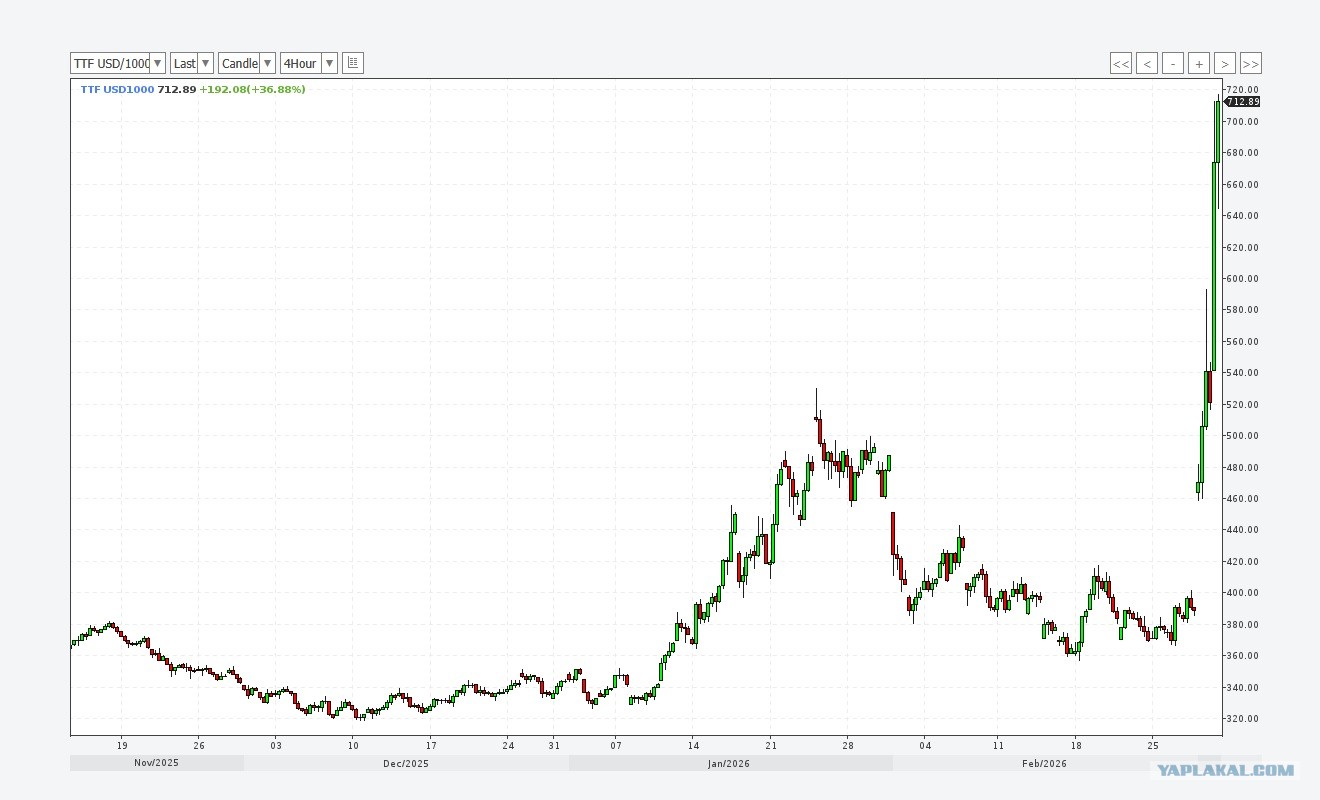Select the Feb/2026 month segment
The image size is (1320, 800).
click(x=1044, y=763)
